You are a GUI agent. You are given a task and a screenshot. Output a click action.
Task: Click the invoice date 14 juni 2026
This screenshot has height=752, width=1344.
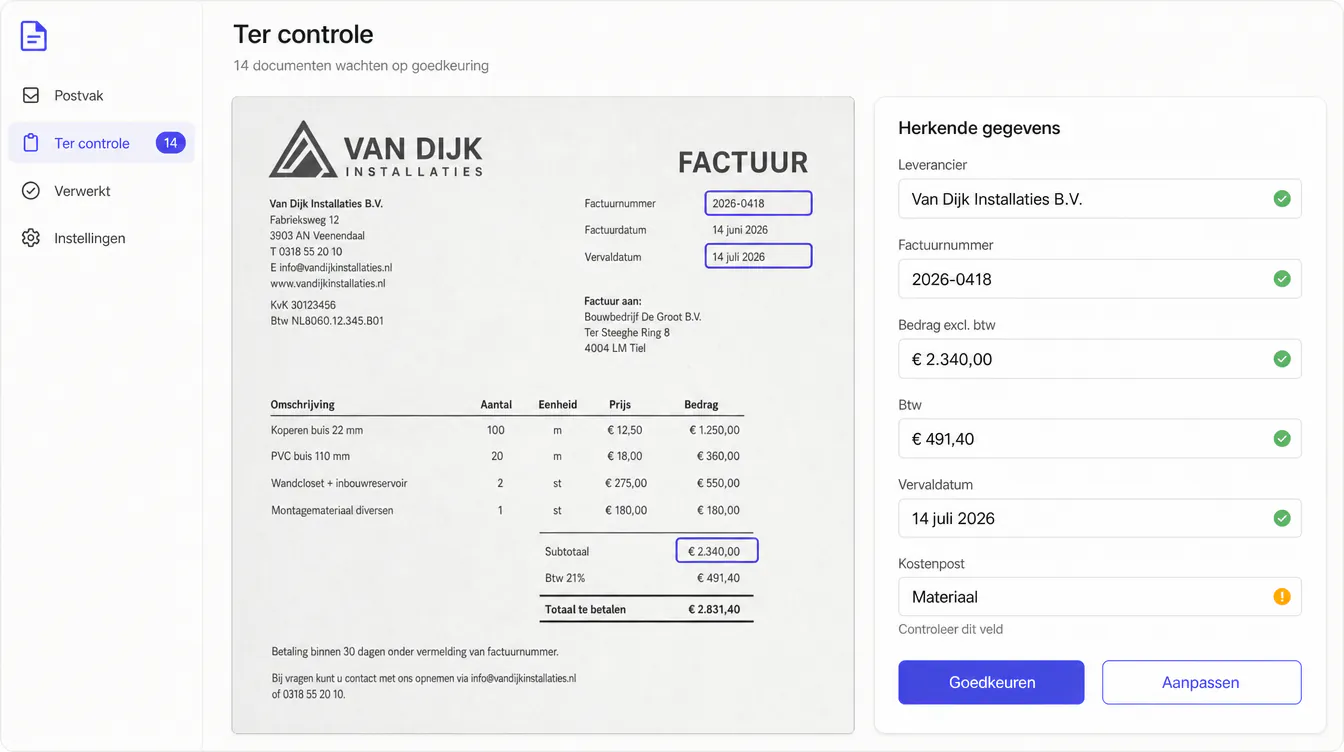click(740, 230)
